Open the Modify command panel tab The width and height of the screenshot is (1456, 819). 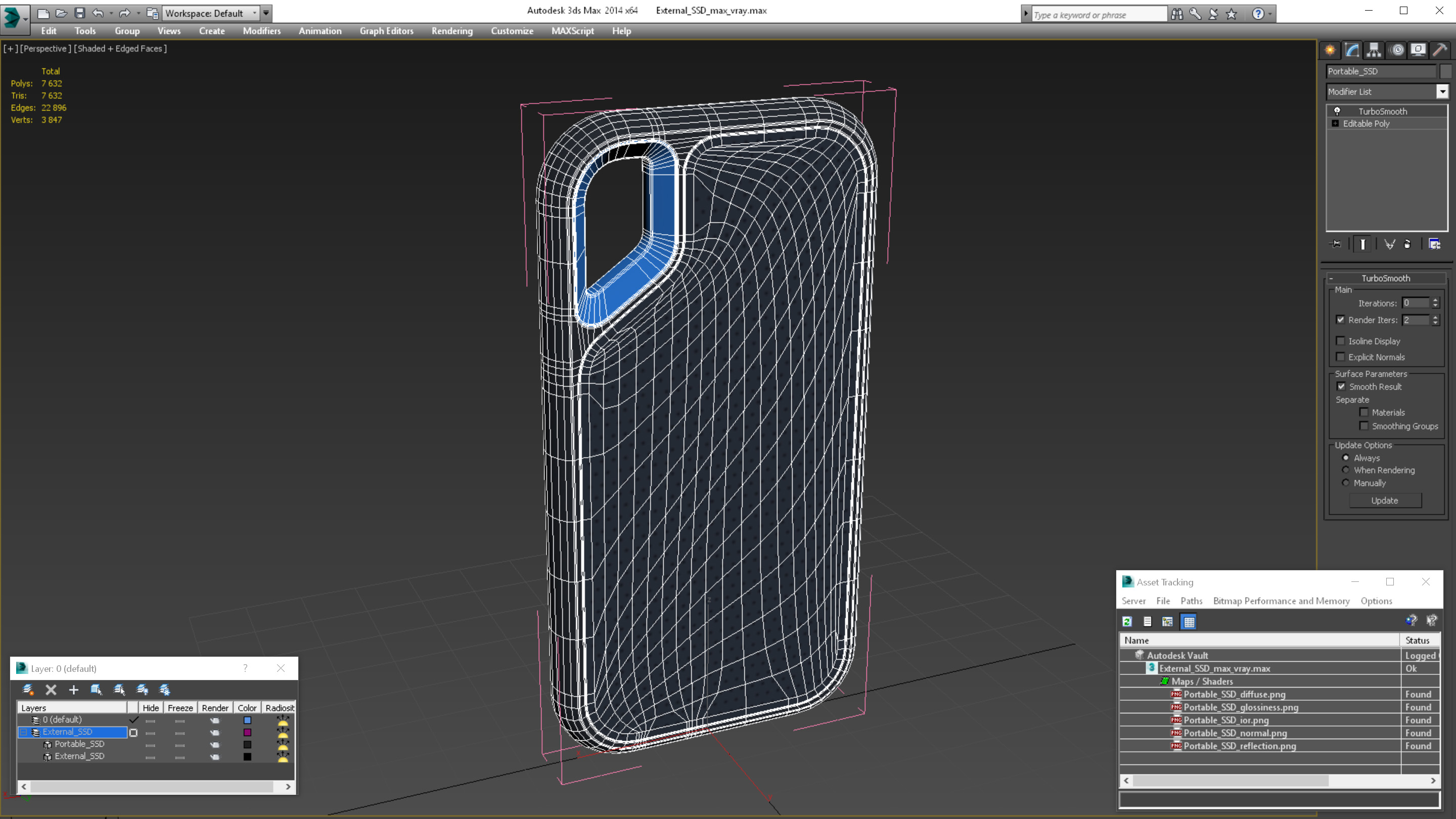coord(1352,50)
